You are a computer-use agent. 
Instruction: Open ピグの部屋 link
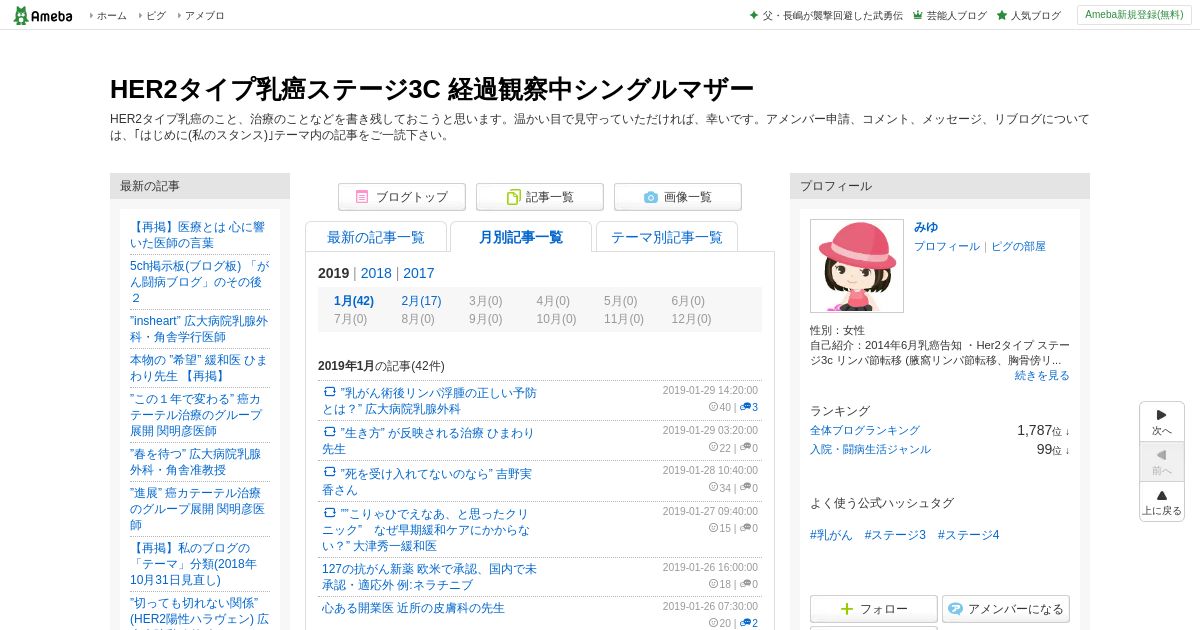coord(1018,246)
